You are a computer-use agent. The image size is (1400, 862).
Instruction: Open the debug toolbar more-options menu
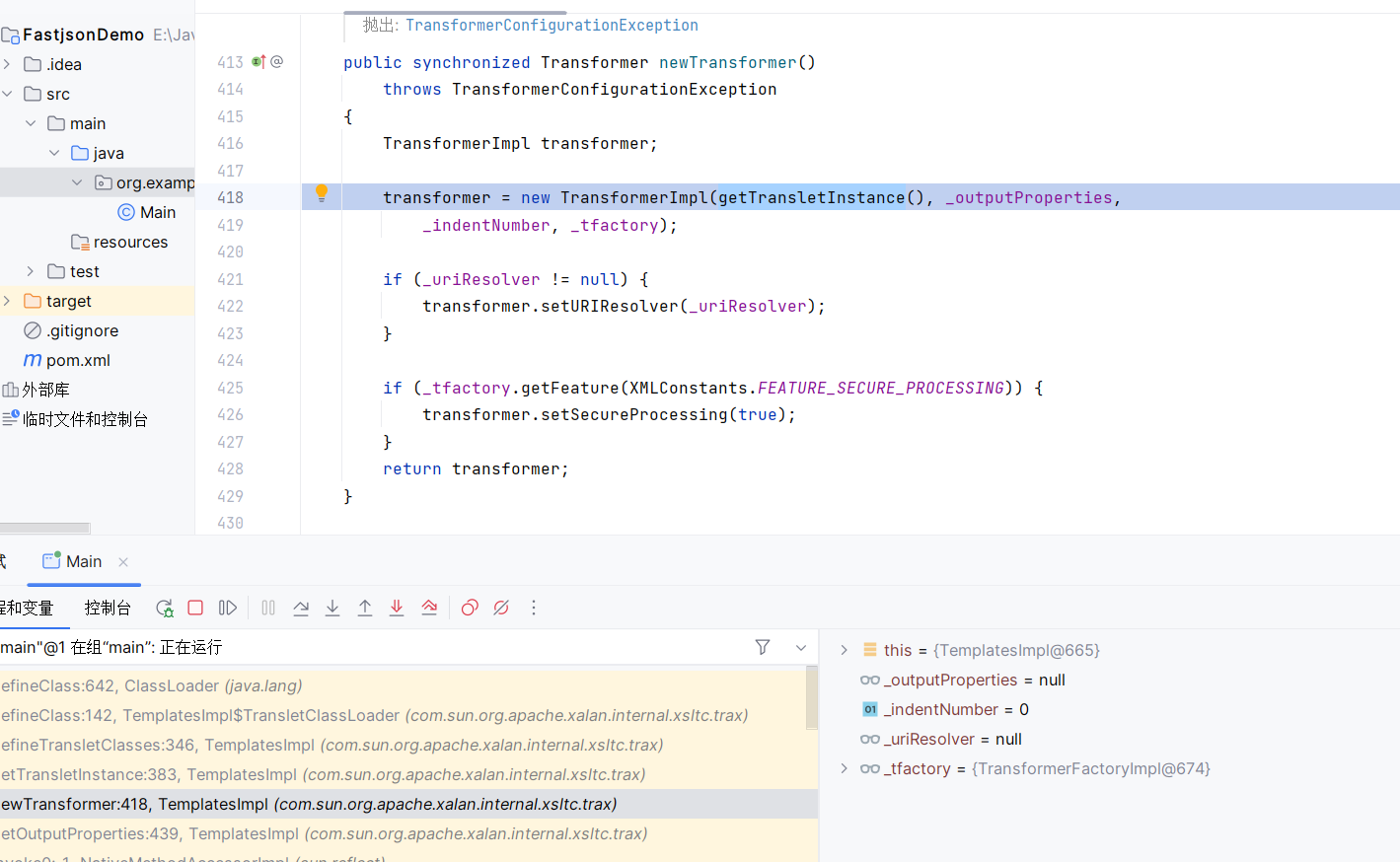[x=534, y=608]
